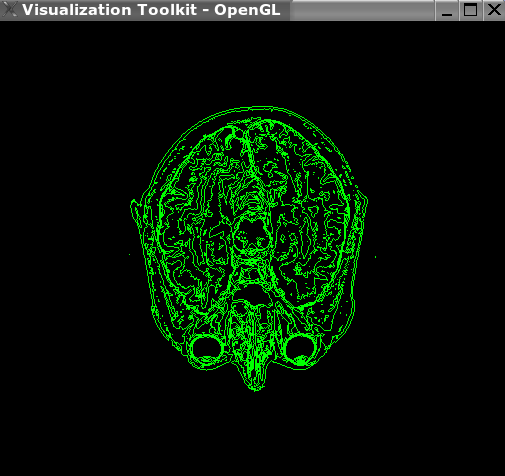
Task: Click the left ear outline
Action: pyautogui.click(x=136, y=212)
